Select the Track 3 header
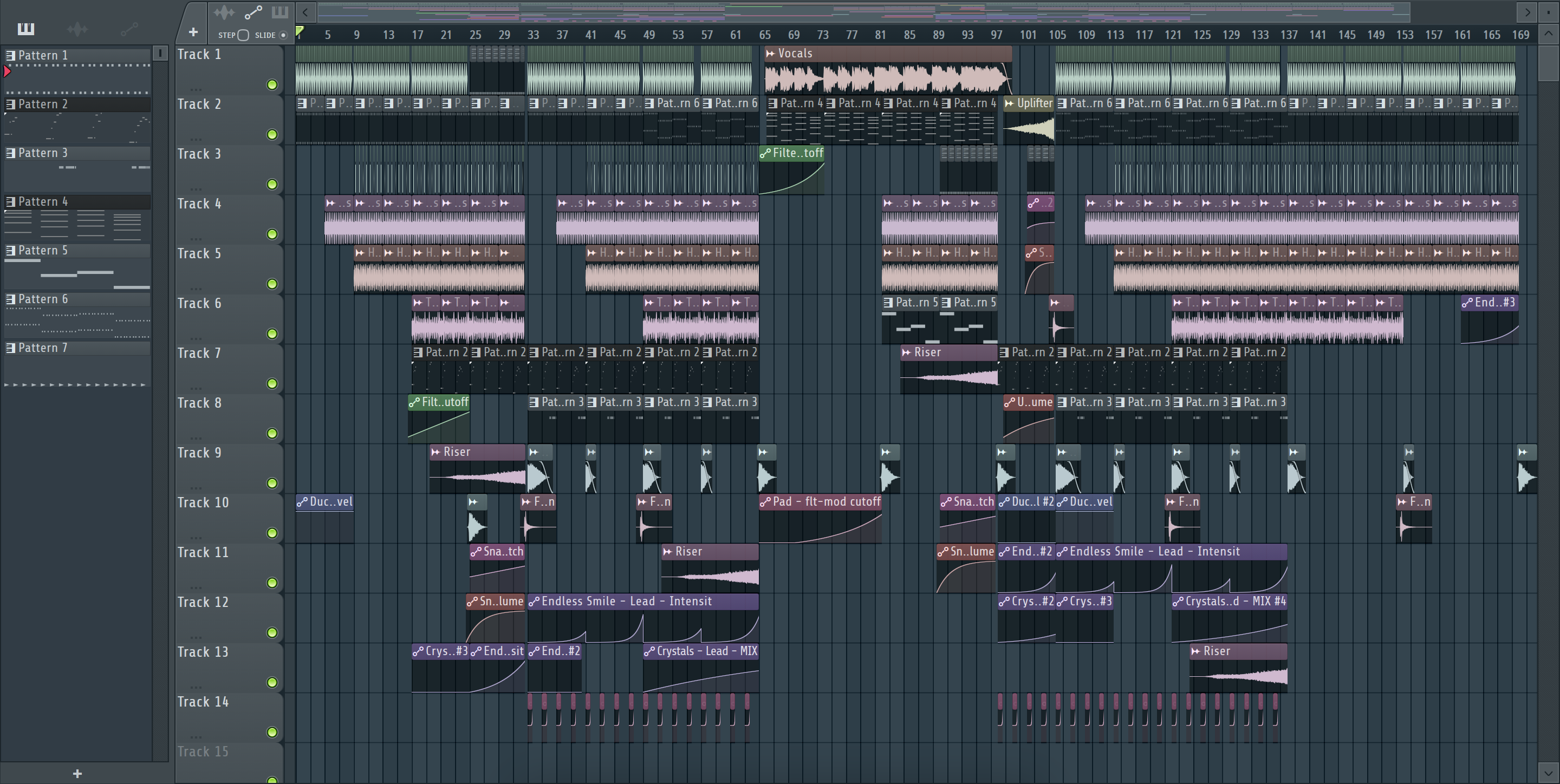The width and height of the screenshot is (1560, 784). pyautogui.click(x=229, y=169)
